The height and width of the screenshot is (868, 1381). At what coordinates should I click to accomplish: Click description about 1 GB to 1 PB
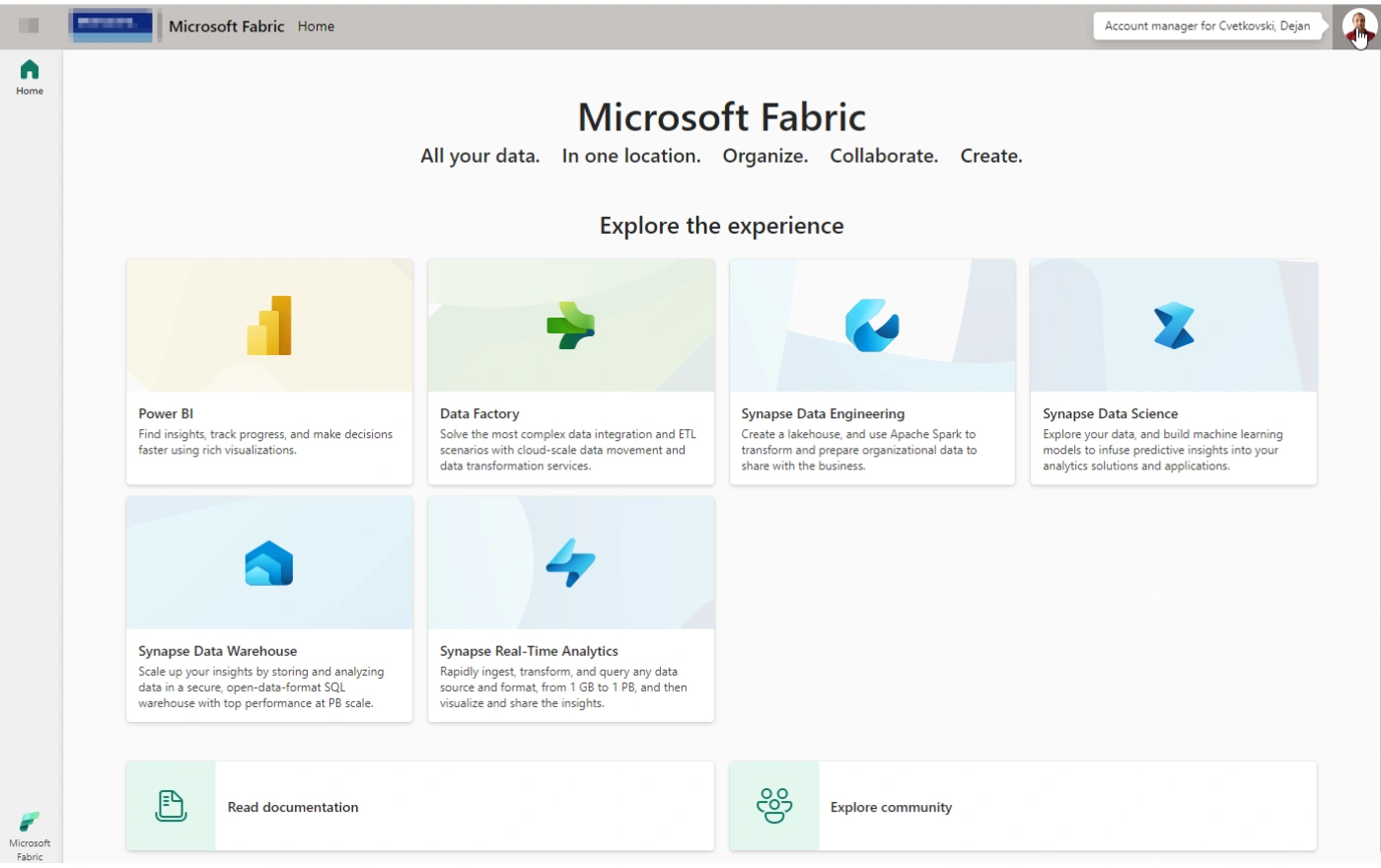[563, 687]
